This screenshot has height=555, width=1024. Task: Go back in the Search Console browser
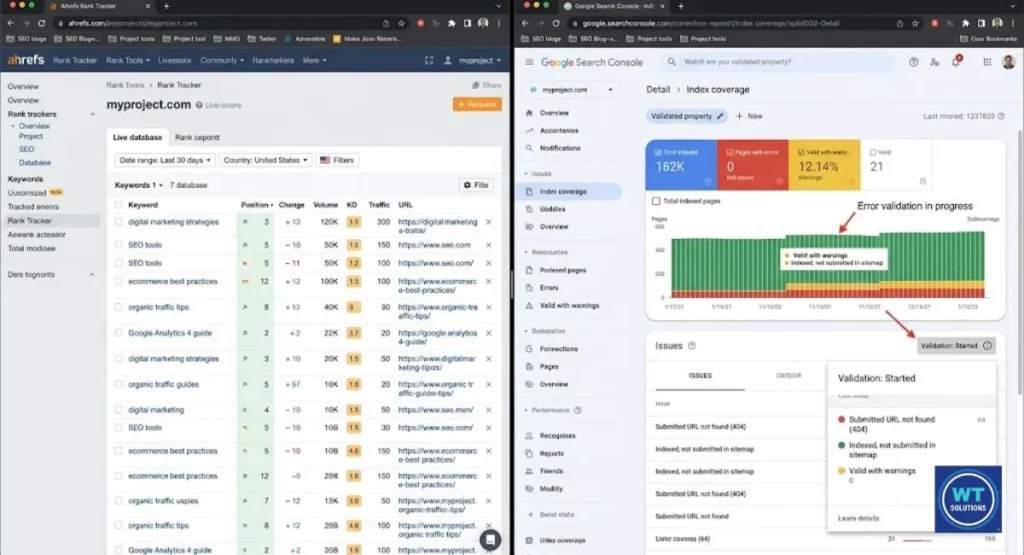[525, 23]
